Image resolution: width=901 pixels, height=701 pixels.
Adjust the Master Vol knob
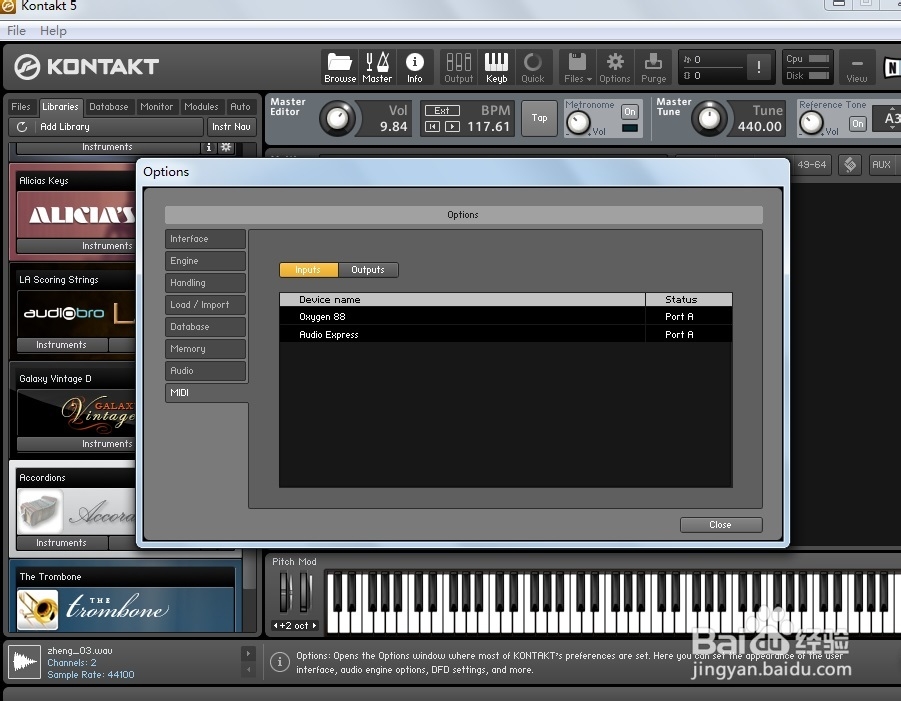click(x=337, y=118)
